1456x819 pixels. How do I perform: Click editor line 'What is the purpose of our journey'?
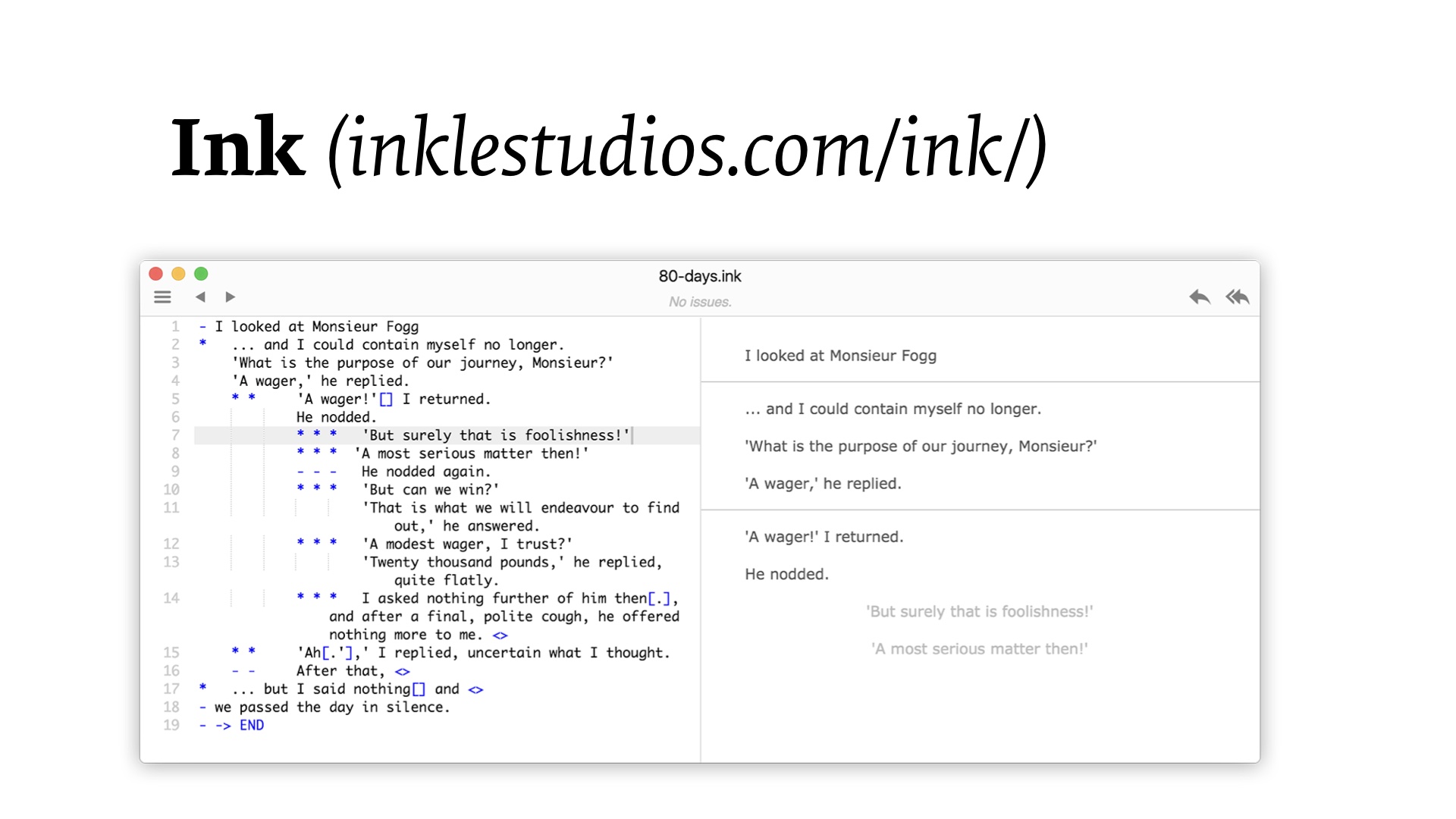(422, 363)
